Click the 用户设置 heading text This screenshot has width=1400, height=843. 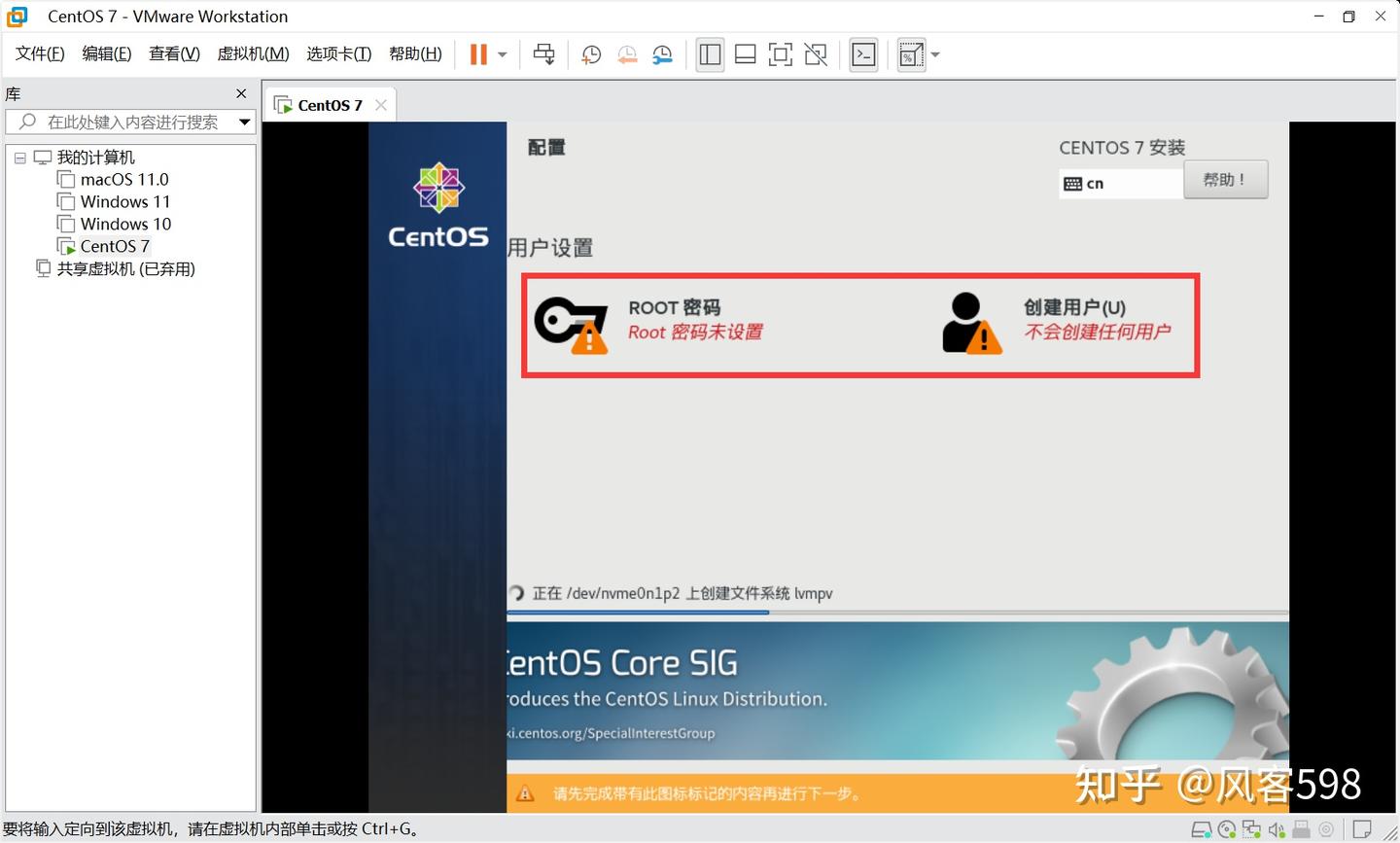click(550, 248)
